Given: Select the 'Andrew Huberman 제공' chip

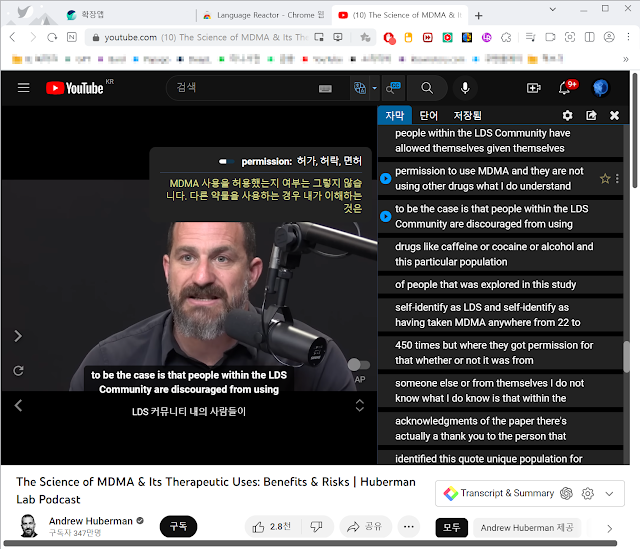Looking at the screenshot, I should tap(527, 528).
